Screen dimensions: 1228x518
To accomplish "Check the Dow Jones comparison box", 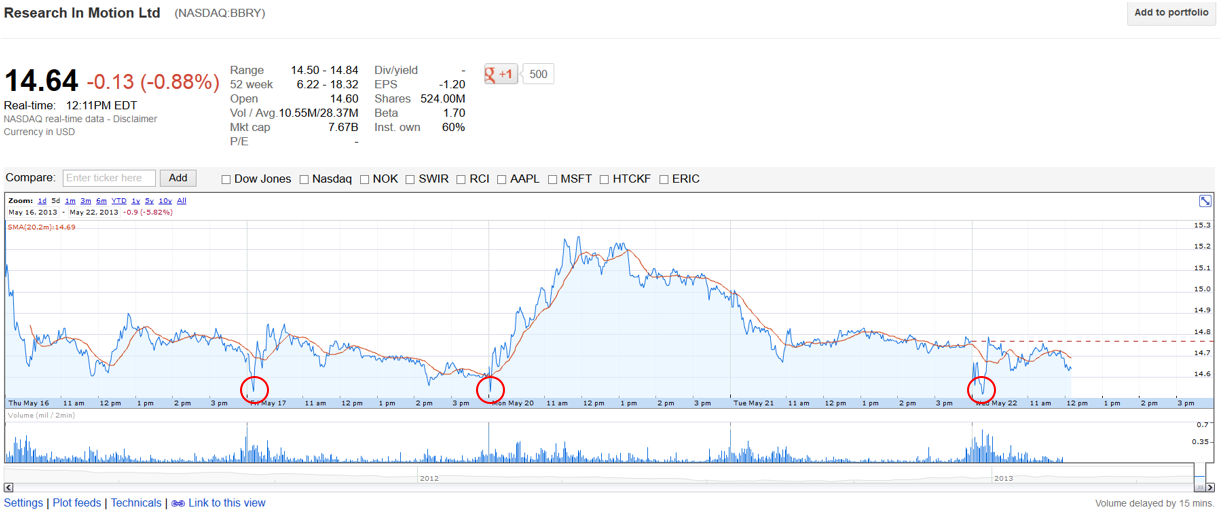I will (226, 180).
